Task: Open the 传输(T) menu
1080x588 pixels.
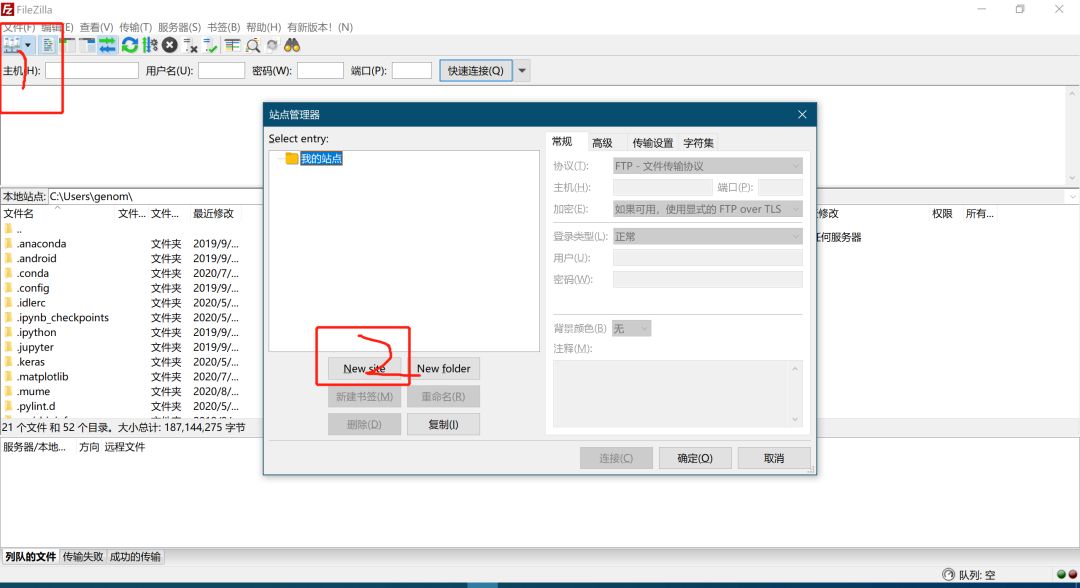Action: coord(135,27)
